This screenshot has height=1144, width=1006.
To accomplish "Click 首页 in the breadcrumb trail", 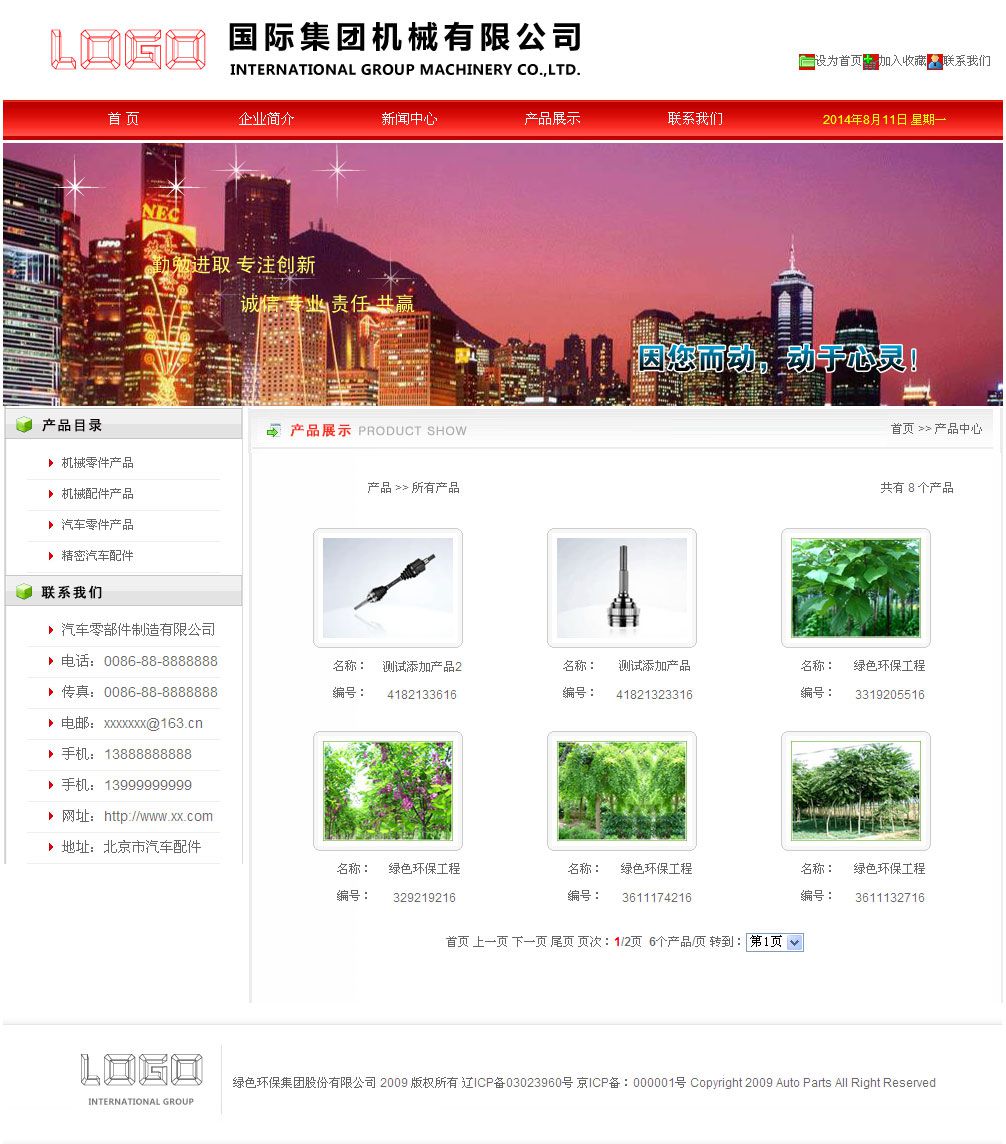I will point(902,429).
